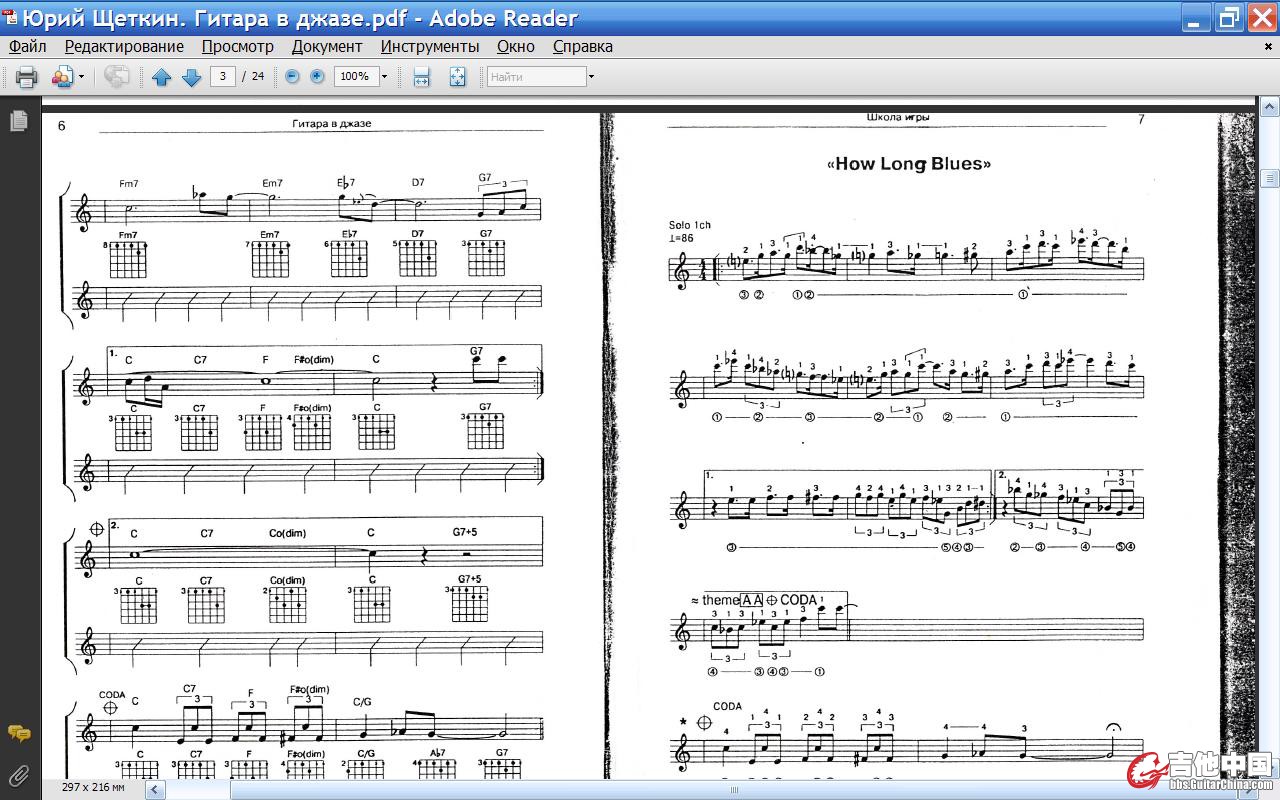Image resolution: width=1280 pixels, height=800 pixels.
Task: Open the Найти search options dropdown
Action: 591,77
